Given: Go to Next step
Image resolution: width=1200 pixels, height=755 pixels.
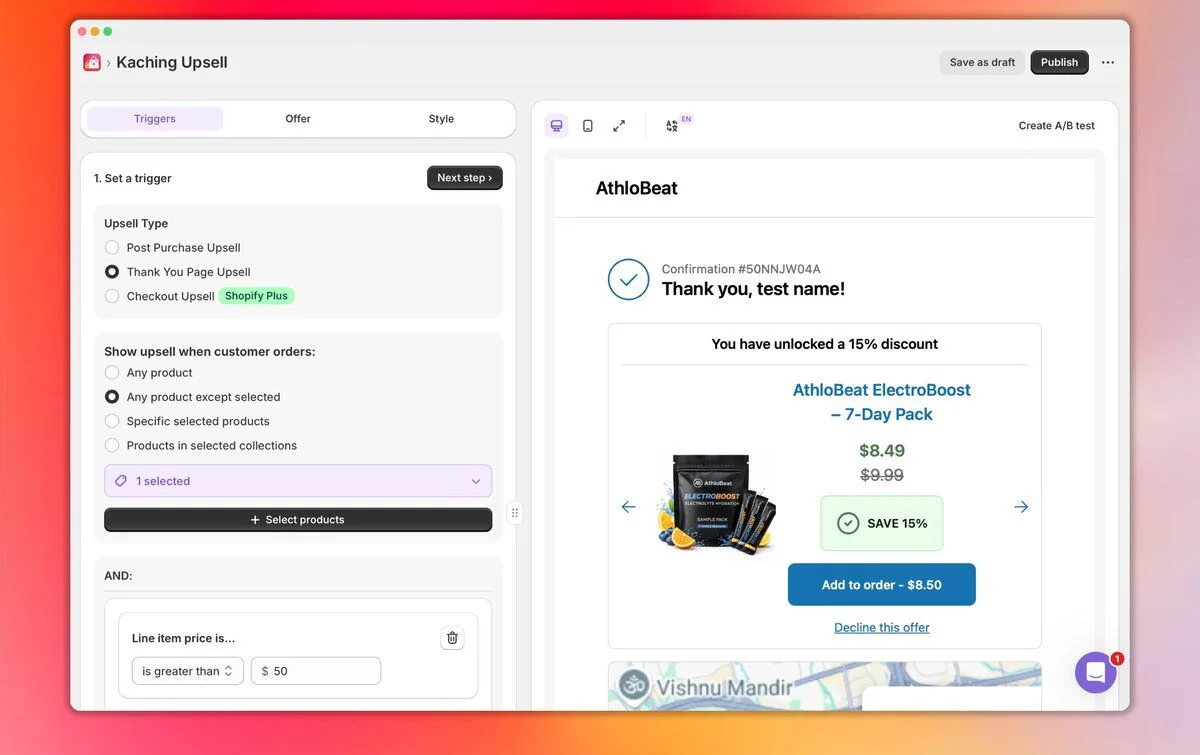Looking at the screenshot, I should pos(465,178).
